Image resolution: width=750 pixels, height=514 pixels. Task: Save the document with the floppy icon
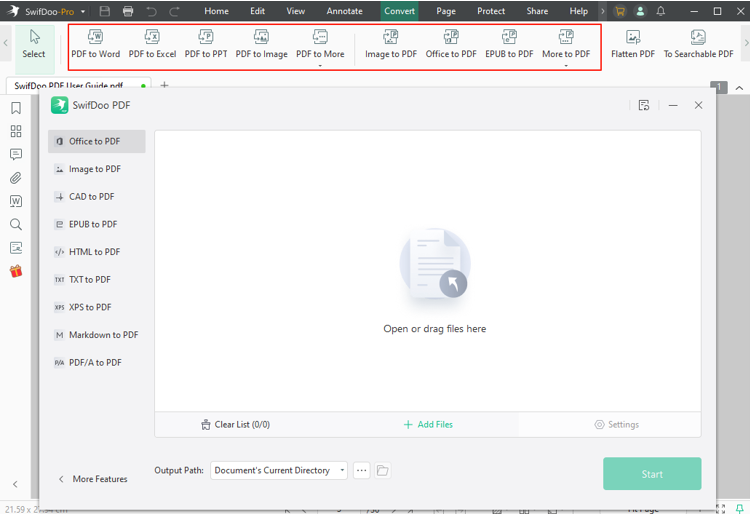[x=105, y=11]
